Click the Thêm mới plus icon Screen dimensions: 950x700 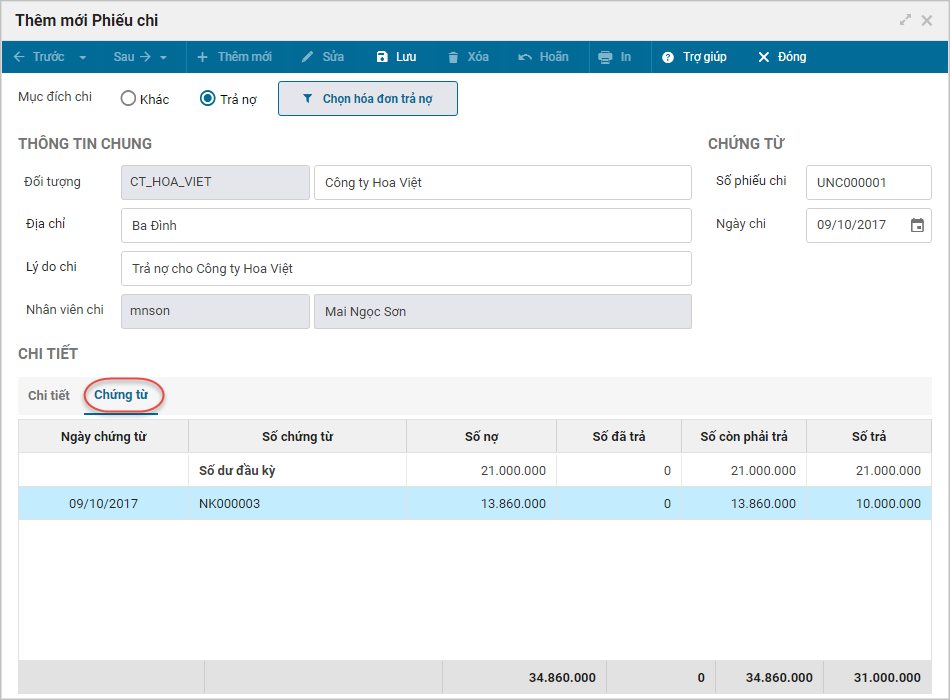point(202,57)
